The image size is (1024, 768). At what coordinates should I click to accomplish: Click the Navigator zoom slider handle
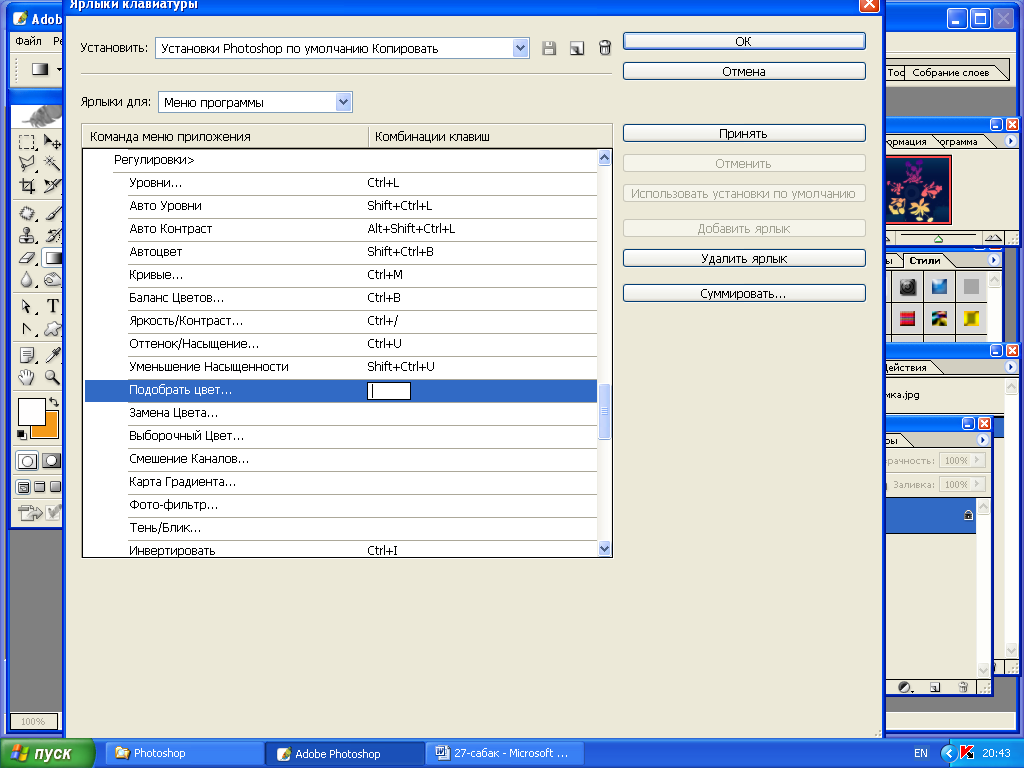[938, 239]
